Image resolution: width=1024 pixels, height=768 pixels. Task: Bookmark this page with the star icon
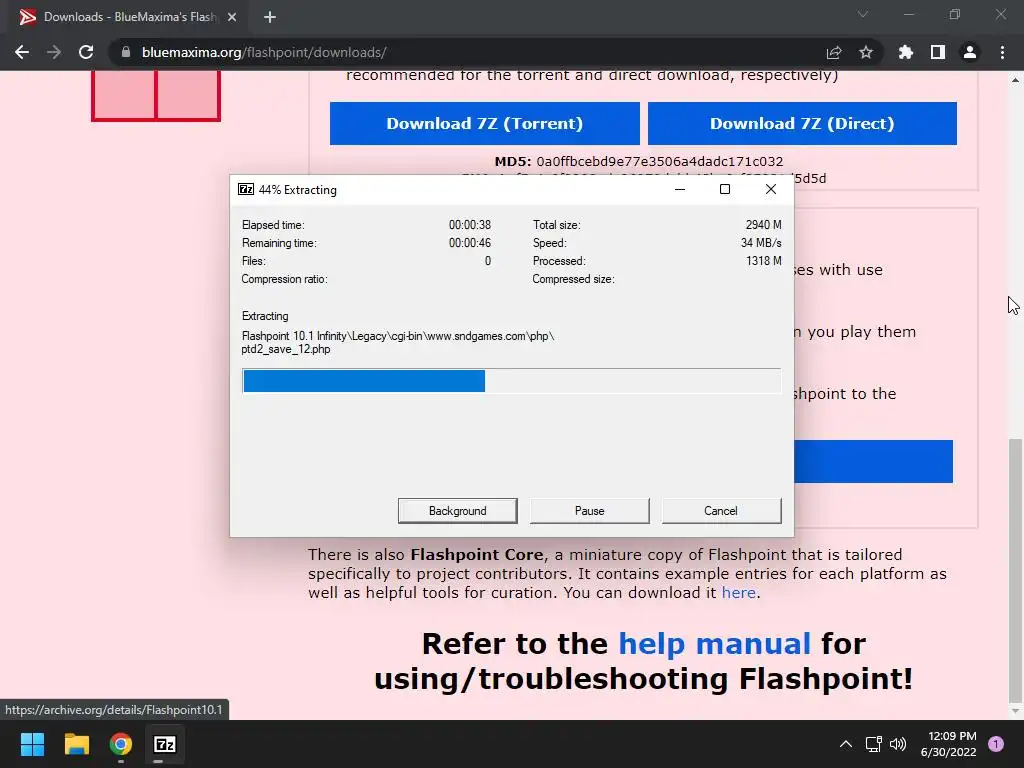click(x=866, y=52)
